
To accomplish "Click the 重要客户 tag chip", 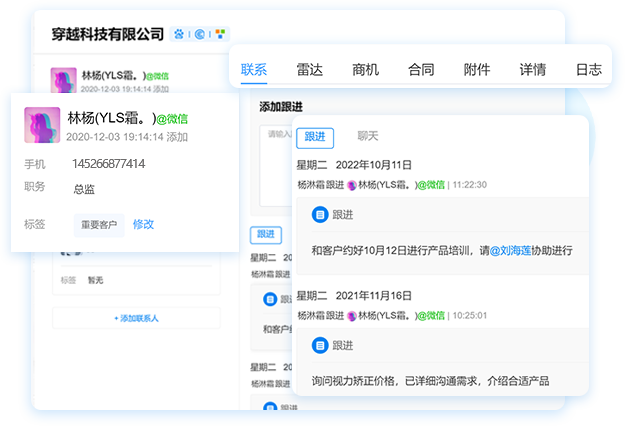I will (x=99, y=225).
